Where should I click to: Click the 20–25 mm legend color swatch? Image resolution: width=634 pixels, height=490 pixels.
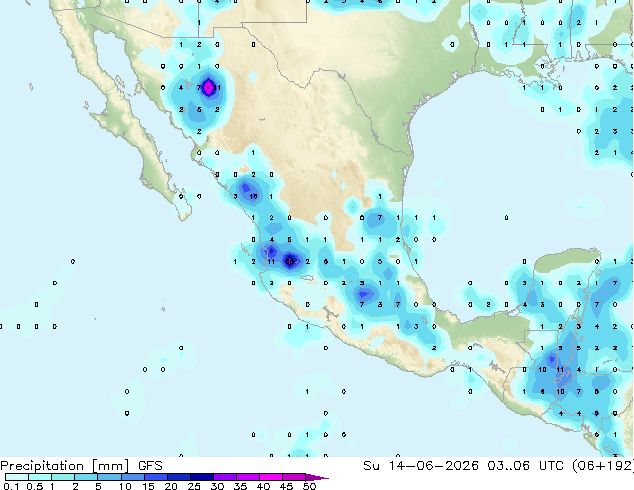(x=178, y=477)
